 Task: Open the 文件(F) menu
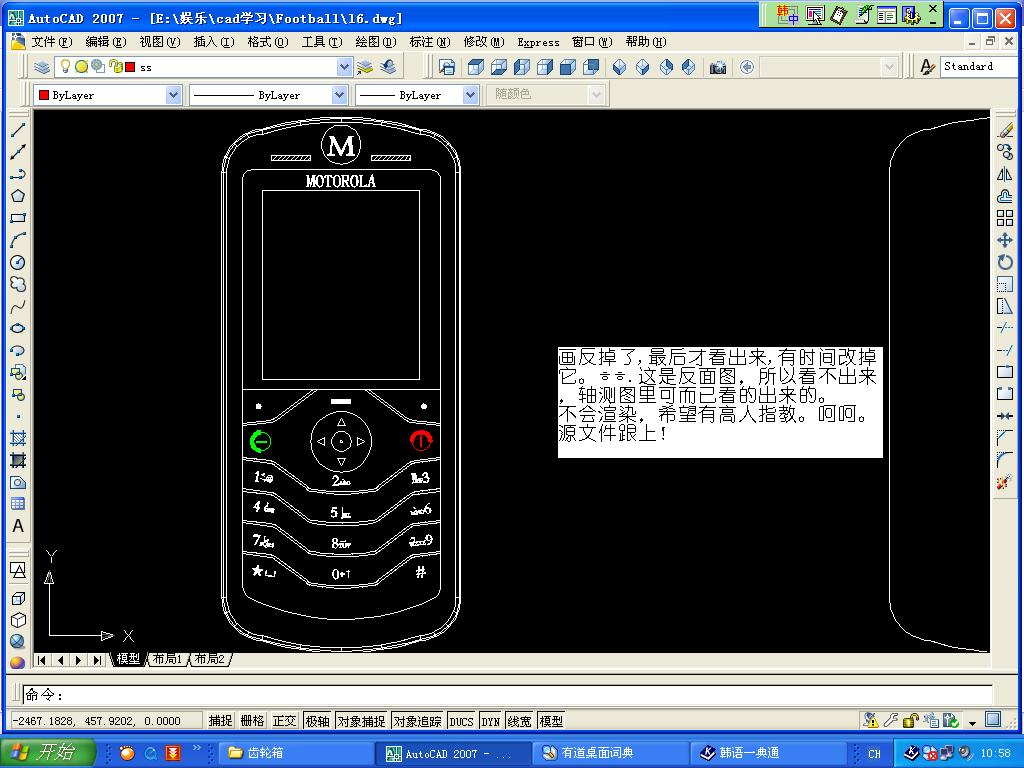pyautogui.click(x=52, y=42)
